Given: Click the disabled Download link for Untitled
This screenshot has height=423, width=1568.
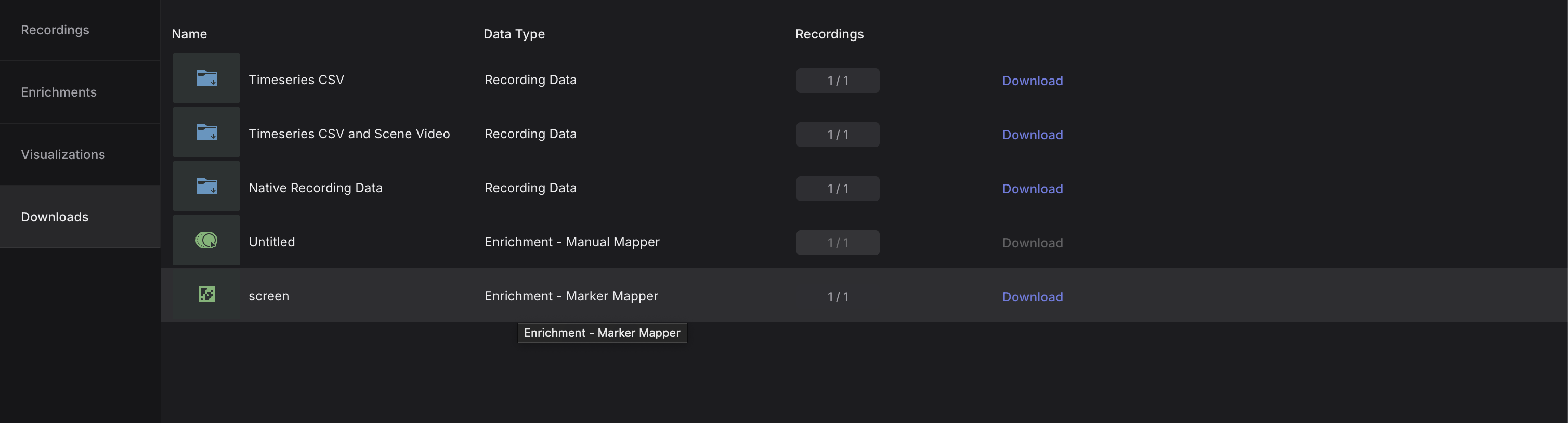Looking at the screenshot, I should (x=1033, y=243).
